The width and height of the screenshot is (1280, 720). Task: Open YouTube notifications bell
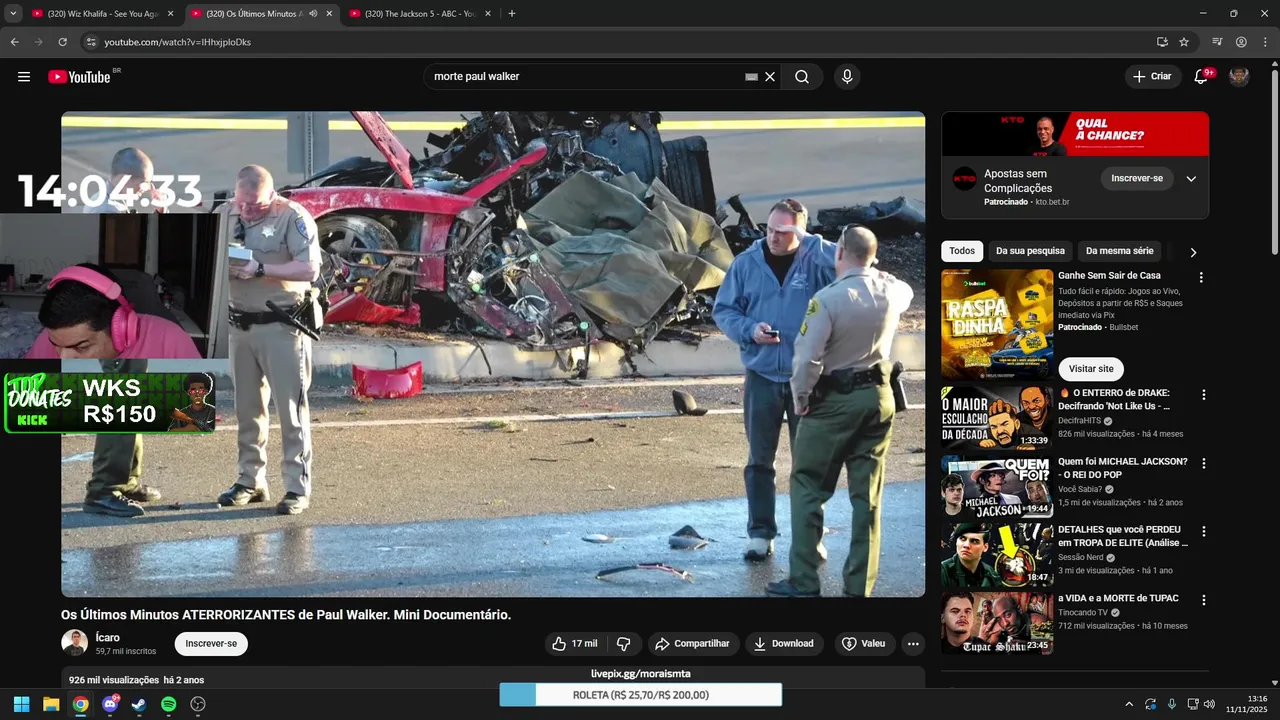(1201, 77)
